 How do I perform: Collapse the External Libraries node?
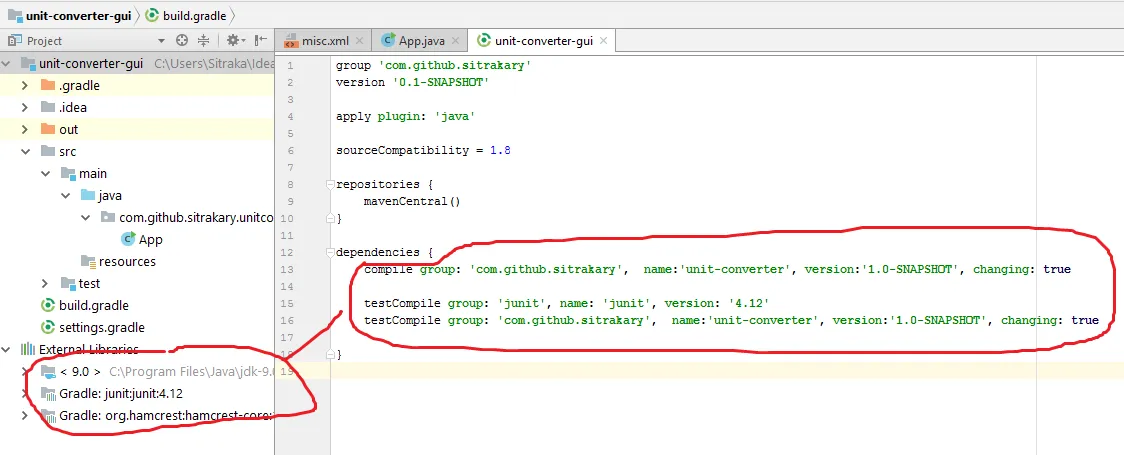[6, 349]
